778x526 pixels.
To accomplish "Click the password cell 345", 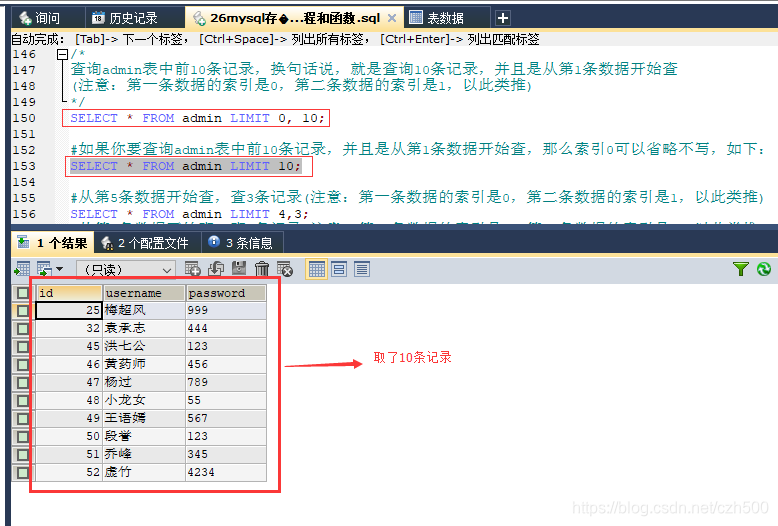I will [x=226, y=455].
